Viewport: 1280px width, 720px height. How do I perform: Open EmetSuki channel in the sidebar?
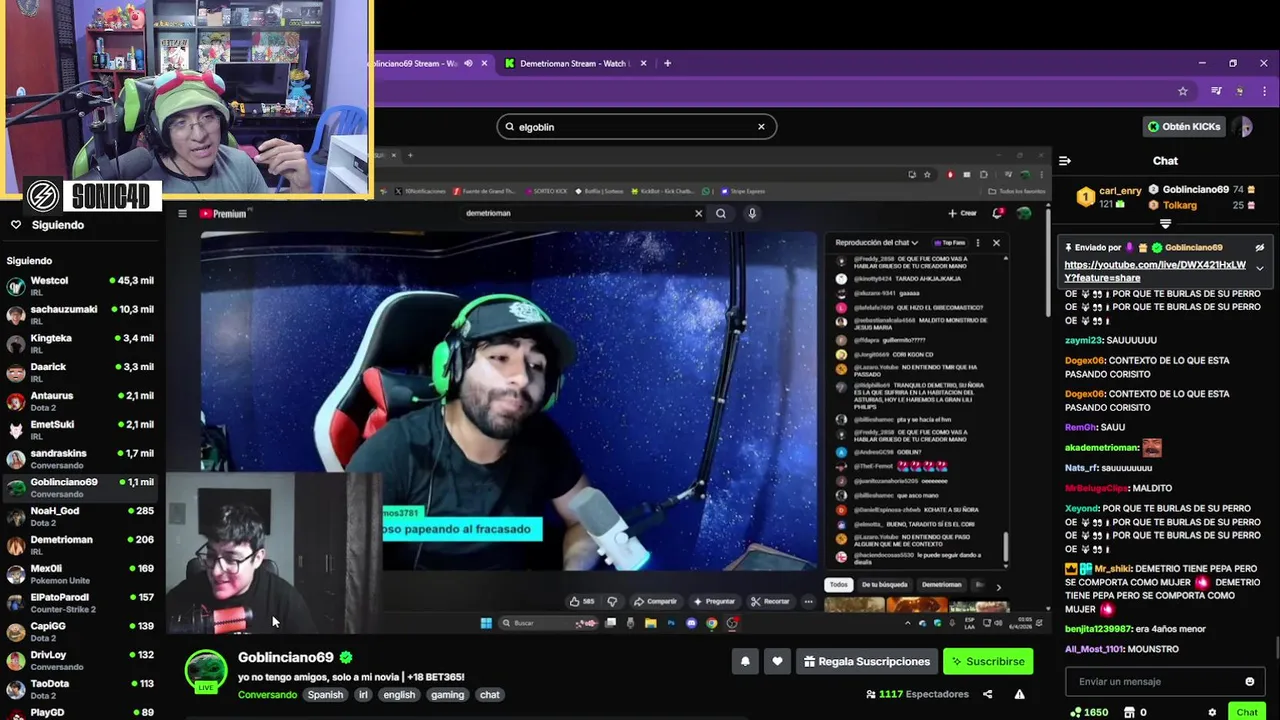click(81, 430)
